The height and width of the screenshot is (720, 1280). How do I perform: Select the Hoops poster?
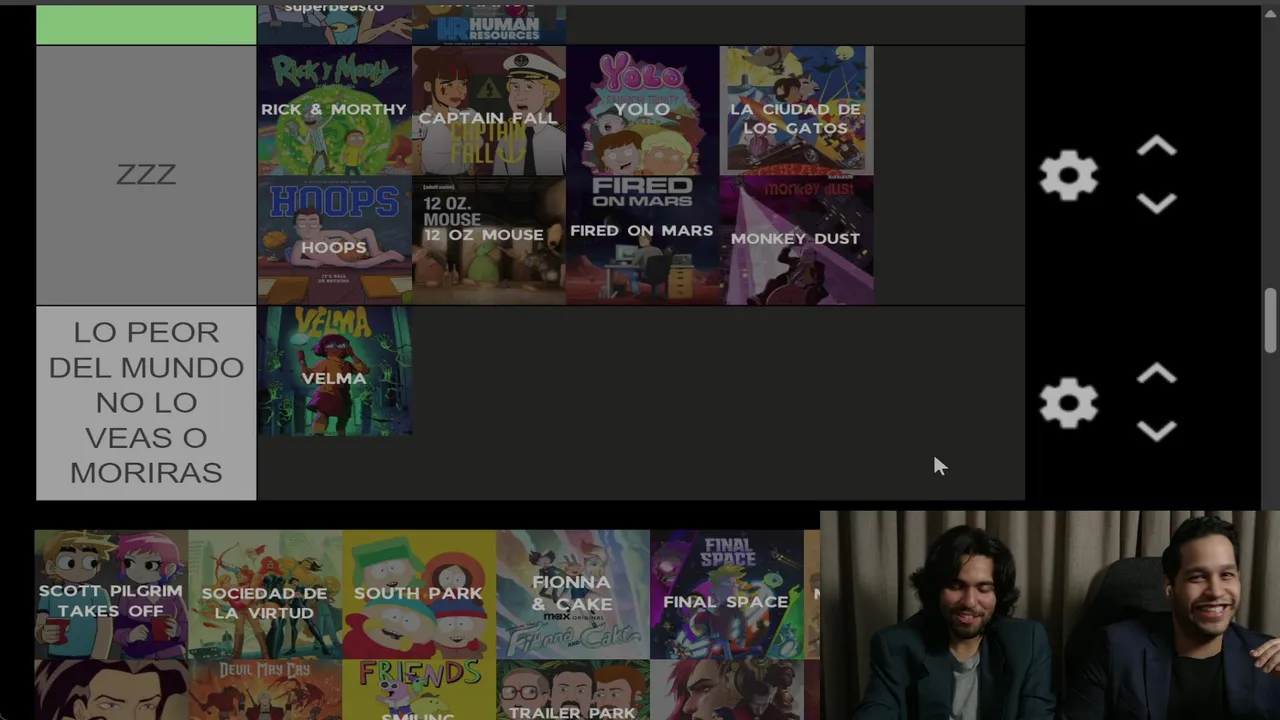click(x=334, y=240)
